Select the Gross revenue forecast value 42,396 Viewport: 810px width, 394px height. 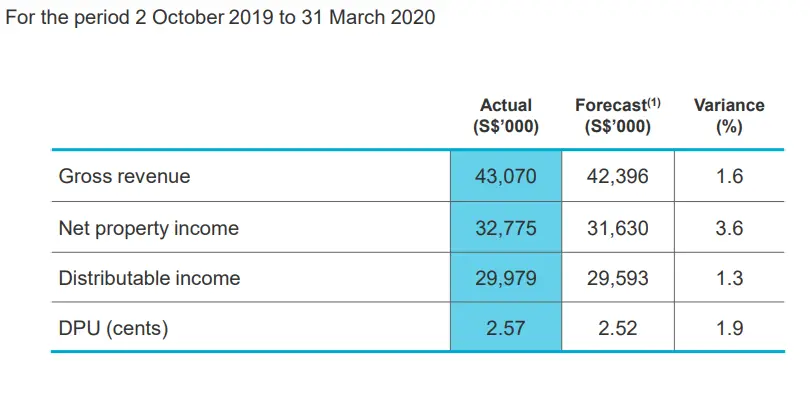click(617, 176)
